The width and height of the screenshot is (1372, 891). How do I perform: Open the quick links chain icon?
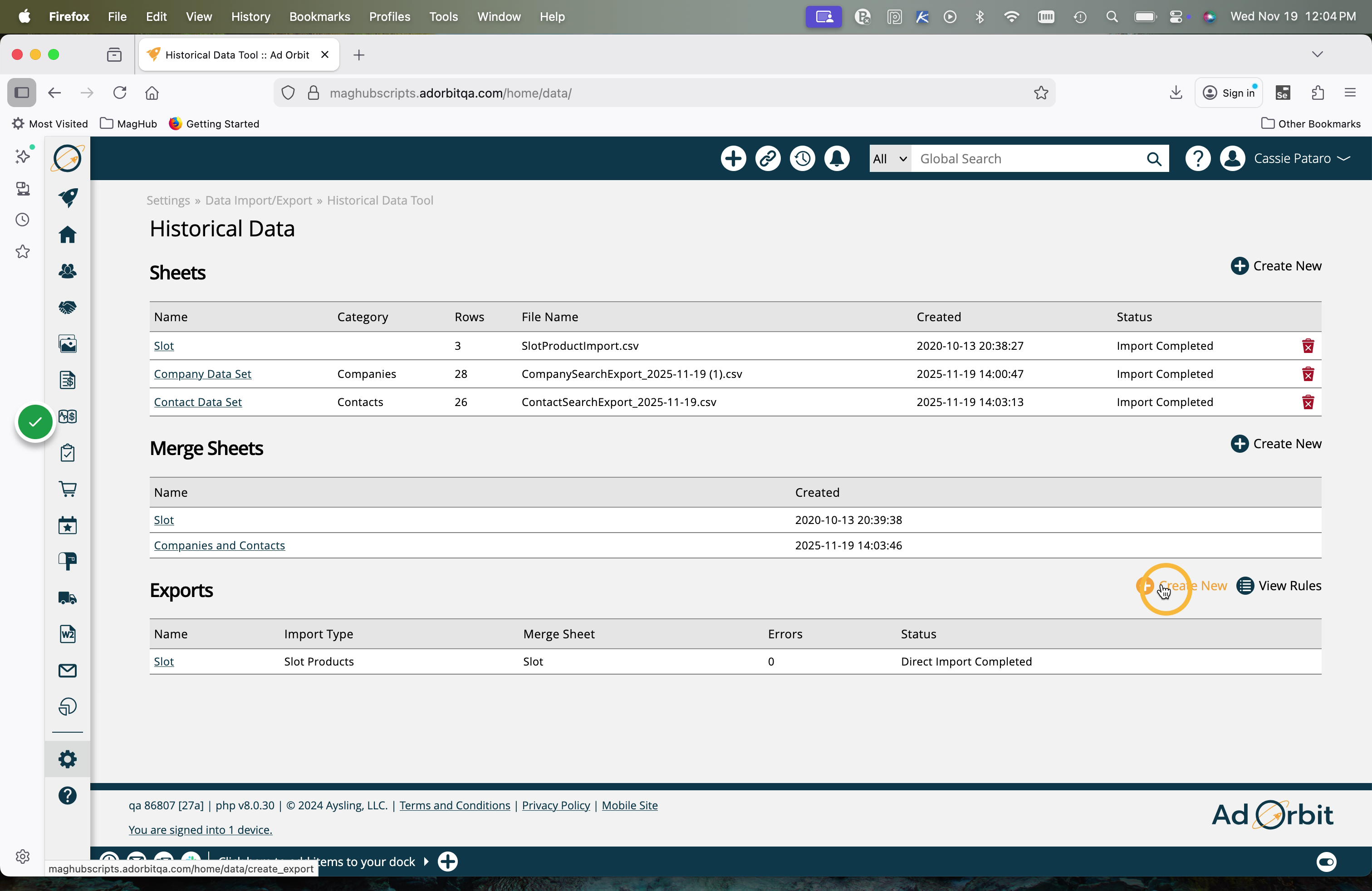tap(767, 158)
